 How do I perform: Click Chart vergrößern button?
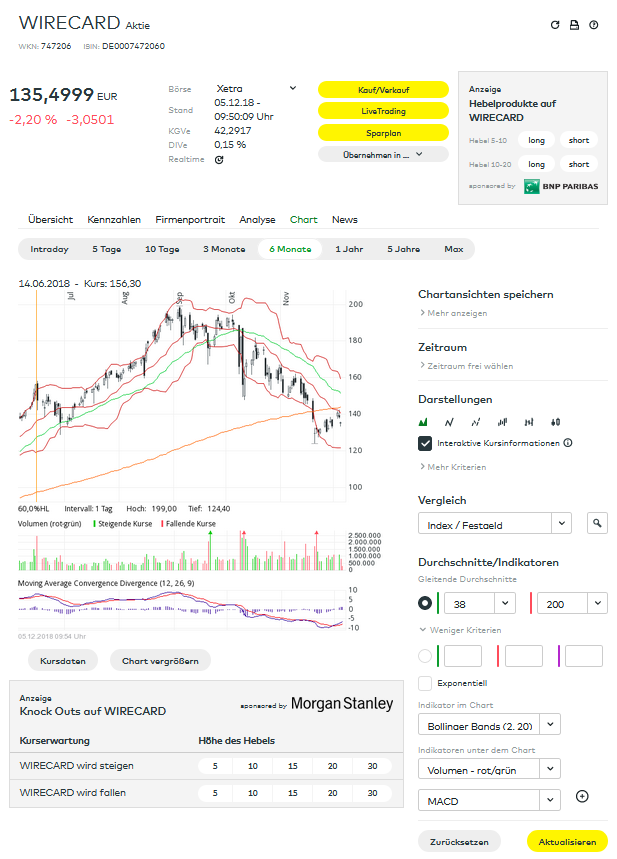coord(160,661)
